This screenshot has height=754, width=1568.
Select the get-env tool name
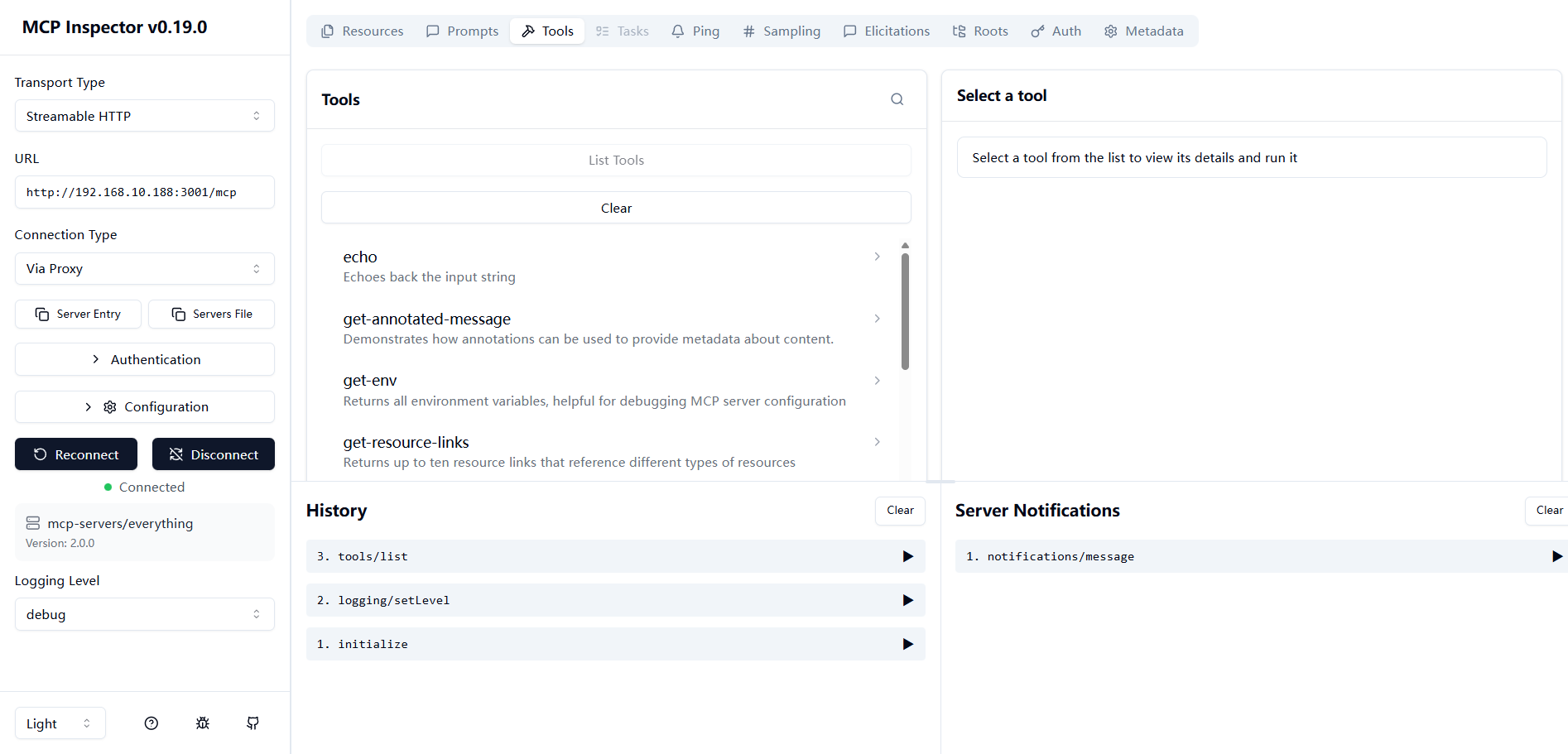tap(370, 381)
